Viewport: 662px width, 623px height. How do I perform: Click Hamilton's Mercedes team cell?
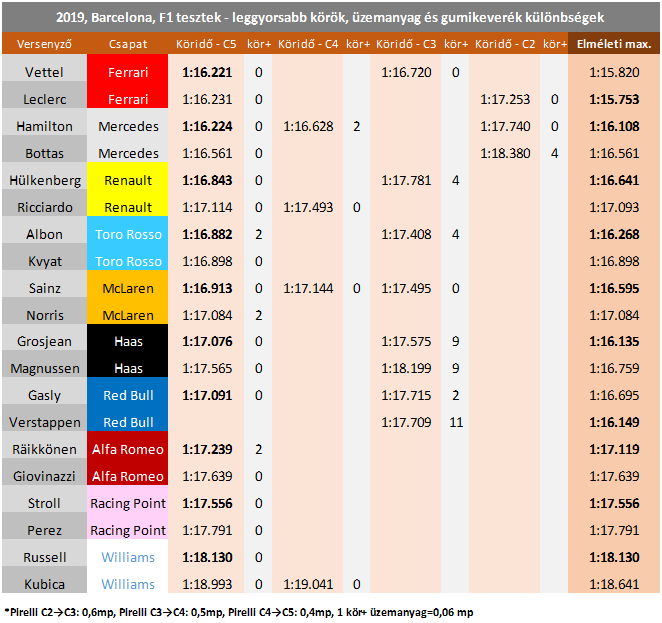pyautogui.click(x=128, y=122)
